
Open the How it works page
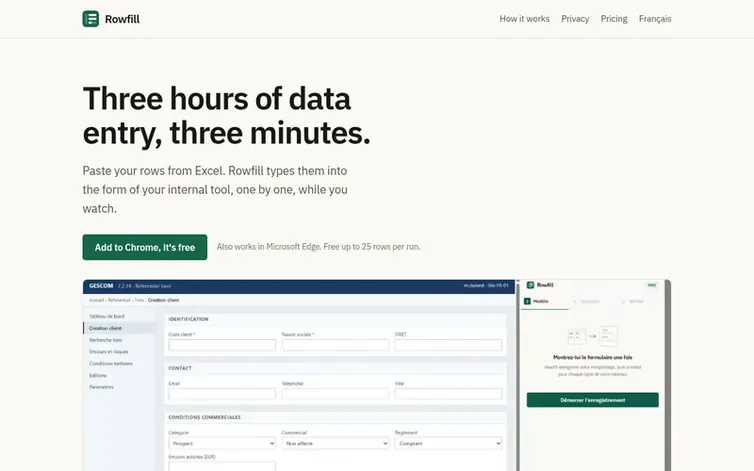click(524, 19)
